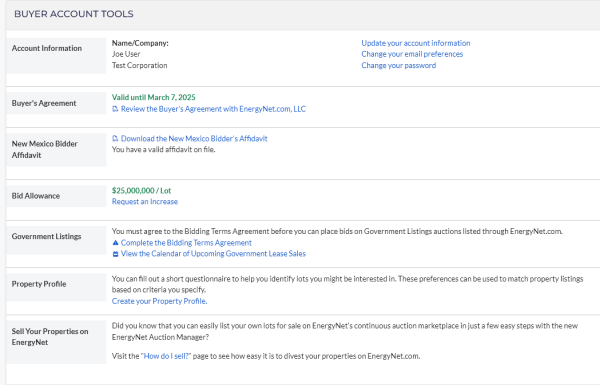Open the "How do I sell?" page link

[166, 356]
